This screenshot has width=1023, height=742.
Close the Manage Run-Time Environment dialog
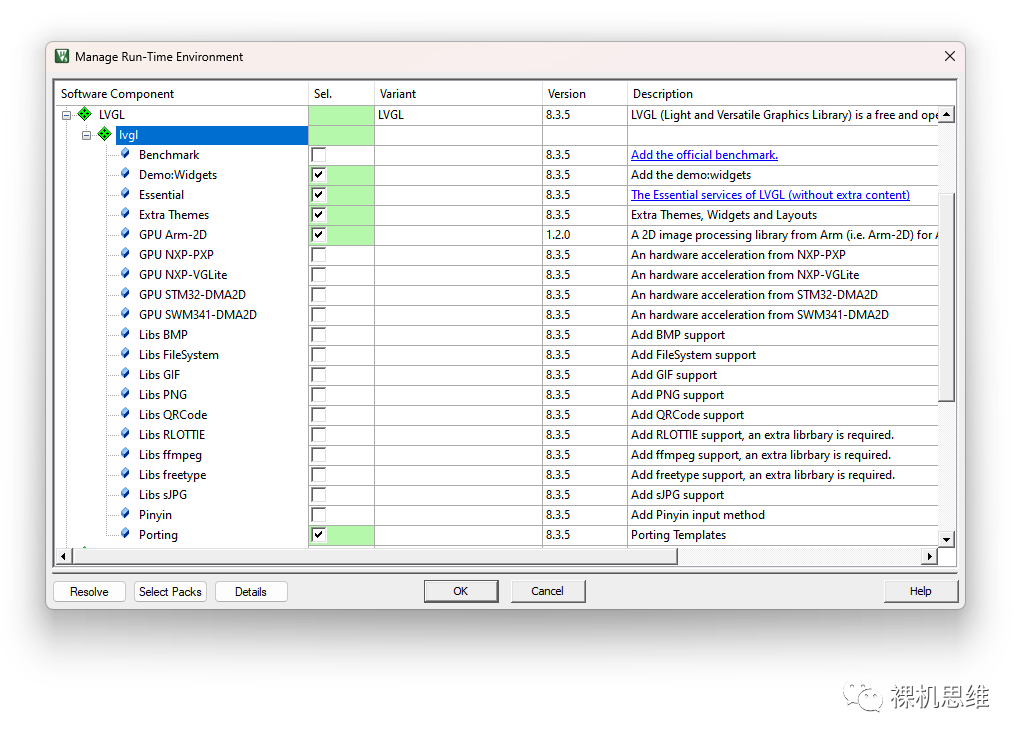click(950, 56)
